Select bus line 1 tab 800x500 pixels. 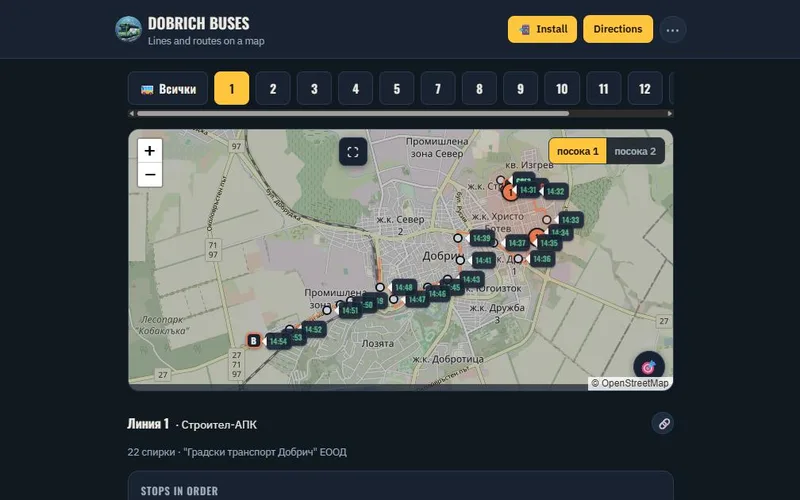(232, 89)
